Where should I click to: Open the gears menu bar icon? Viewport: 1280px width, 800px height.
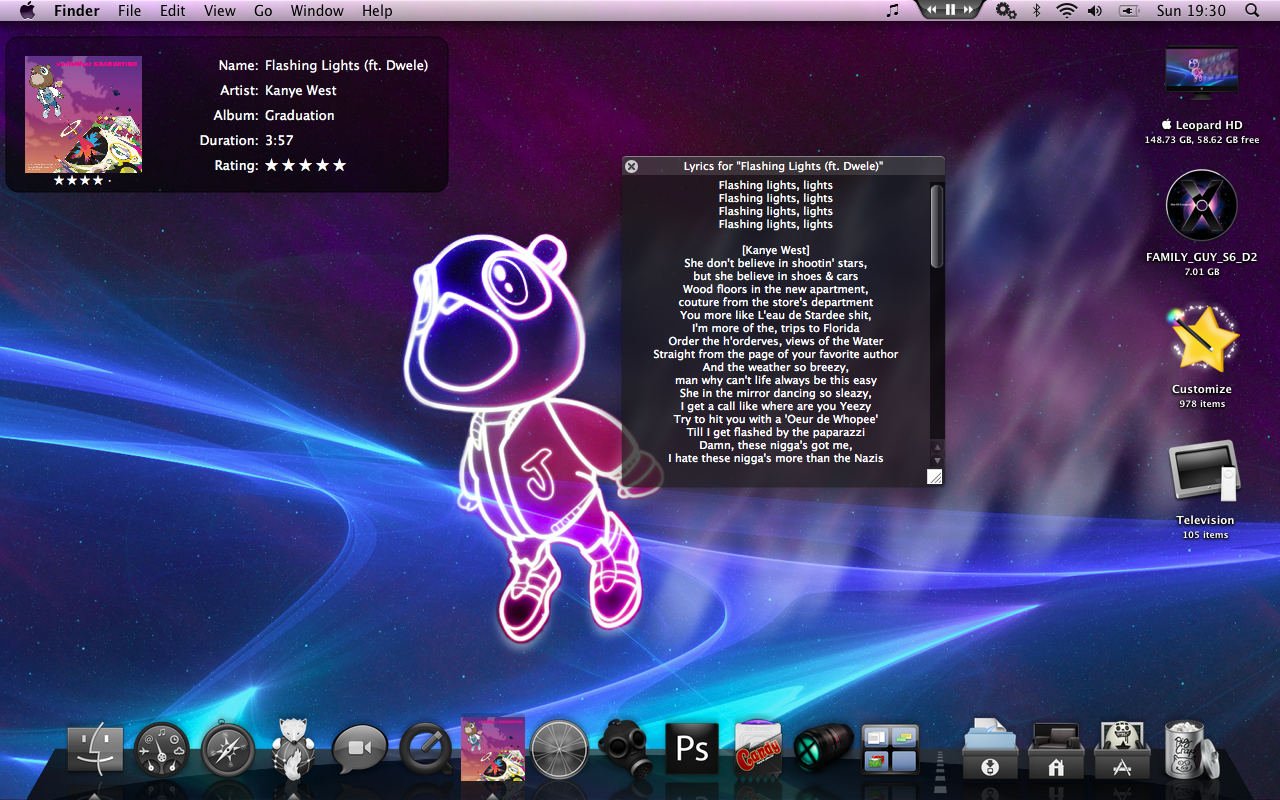1006,10
